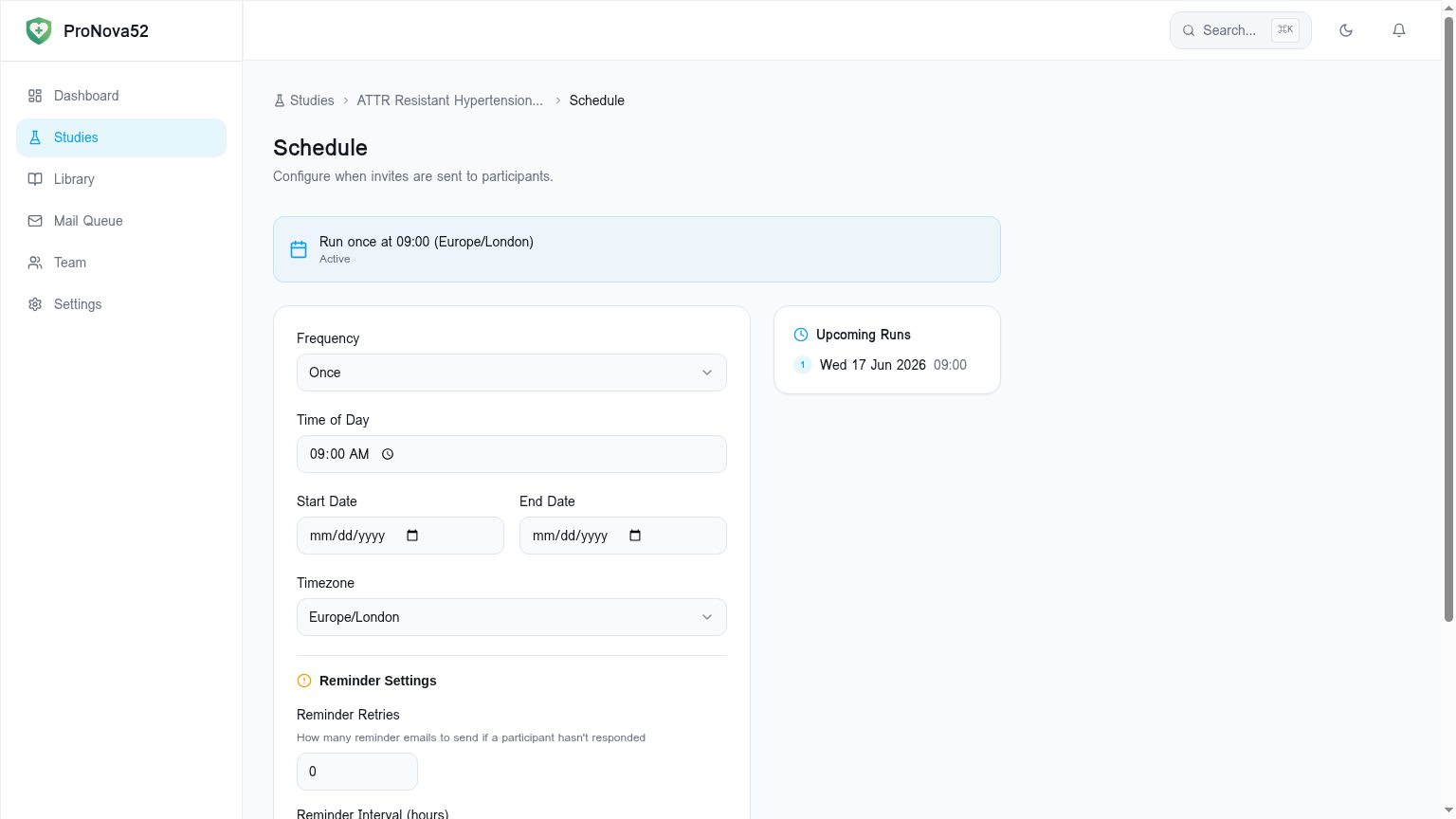Screen dimensions: 1456x819
Task: Click the Run once at 09:00 banner text
Action: click(x=427, y=242)
